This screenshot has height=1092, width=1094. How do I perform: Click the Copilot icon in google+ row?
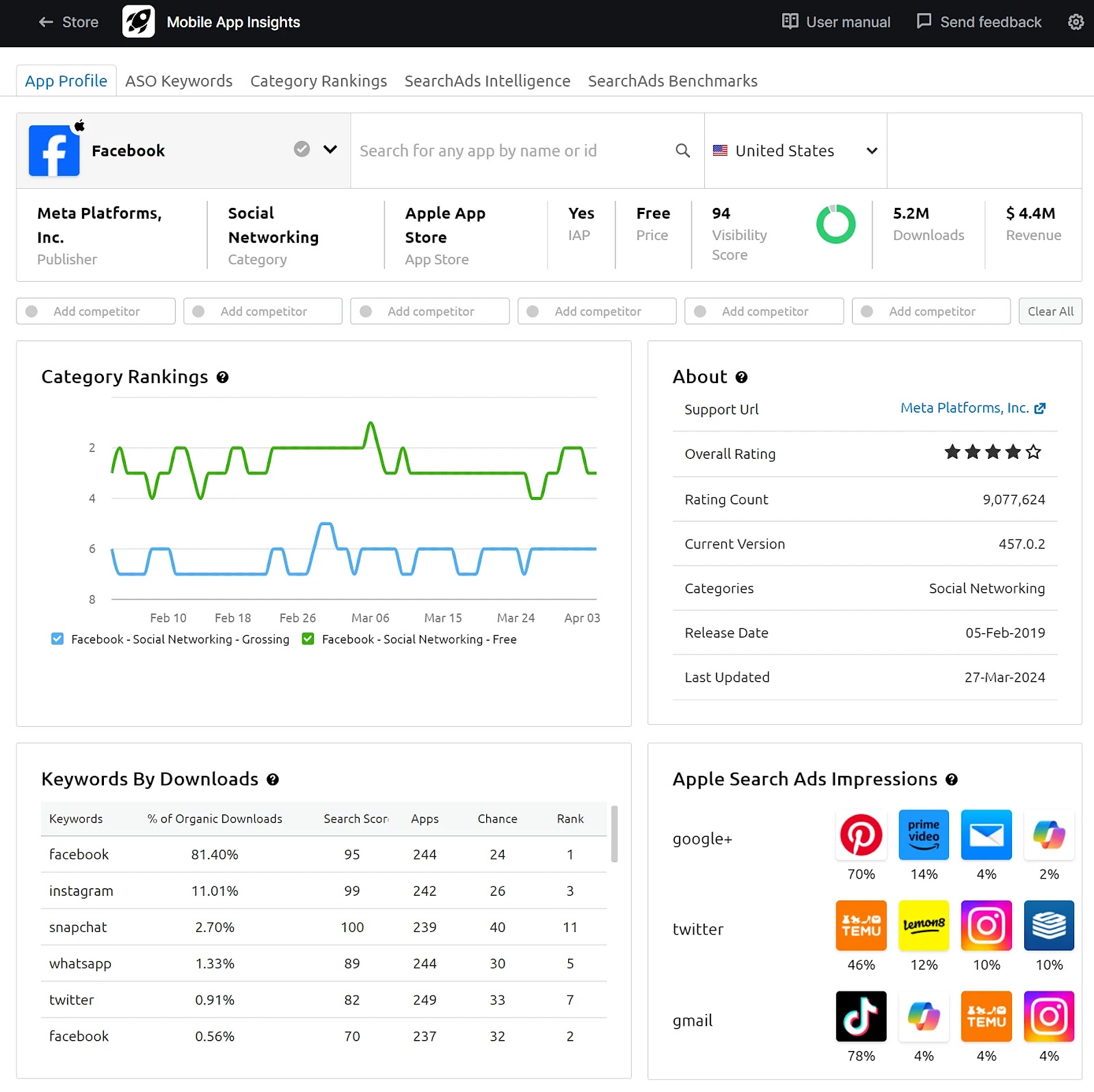(1049, 835)
